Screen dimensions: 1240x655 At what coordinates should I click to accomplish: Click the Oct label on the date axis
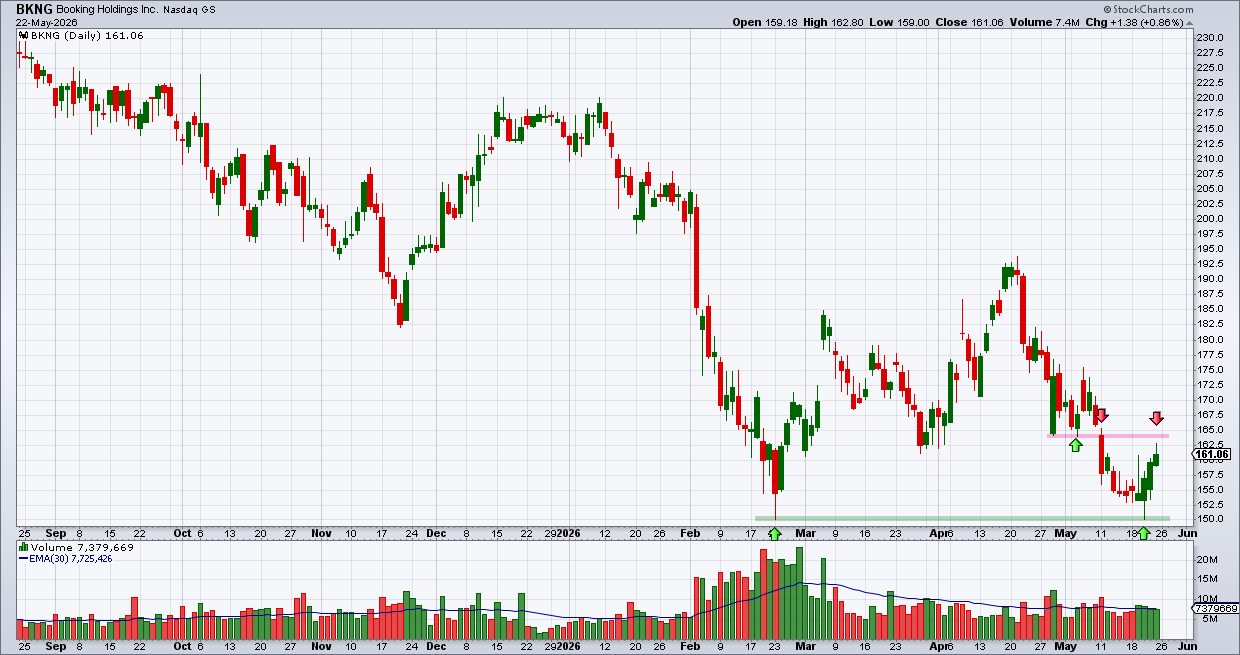(x=183, y=534)
